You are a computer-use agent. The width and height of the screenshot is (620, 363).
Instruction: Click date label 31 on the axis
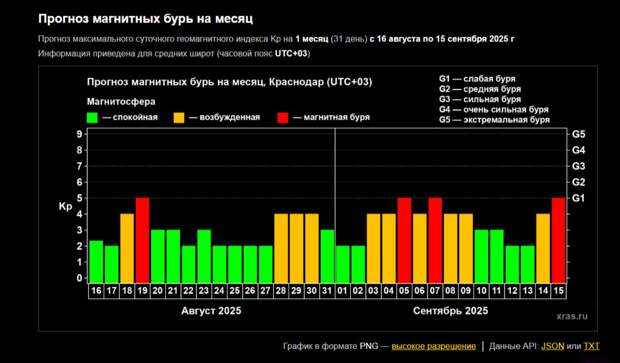(x=327, y=291)
